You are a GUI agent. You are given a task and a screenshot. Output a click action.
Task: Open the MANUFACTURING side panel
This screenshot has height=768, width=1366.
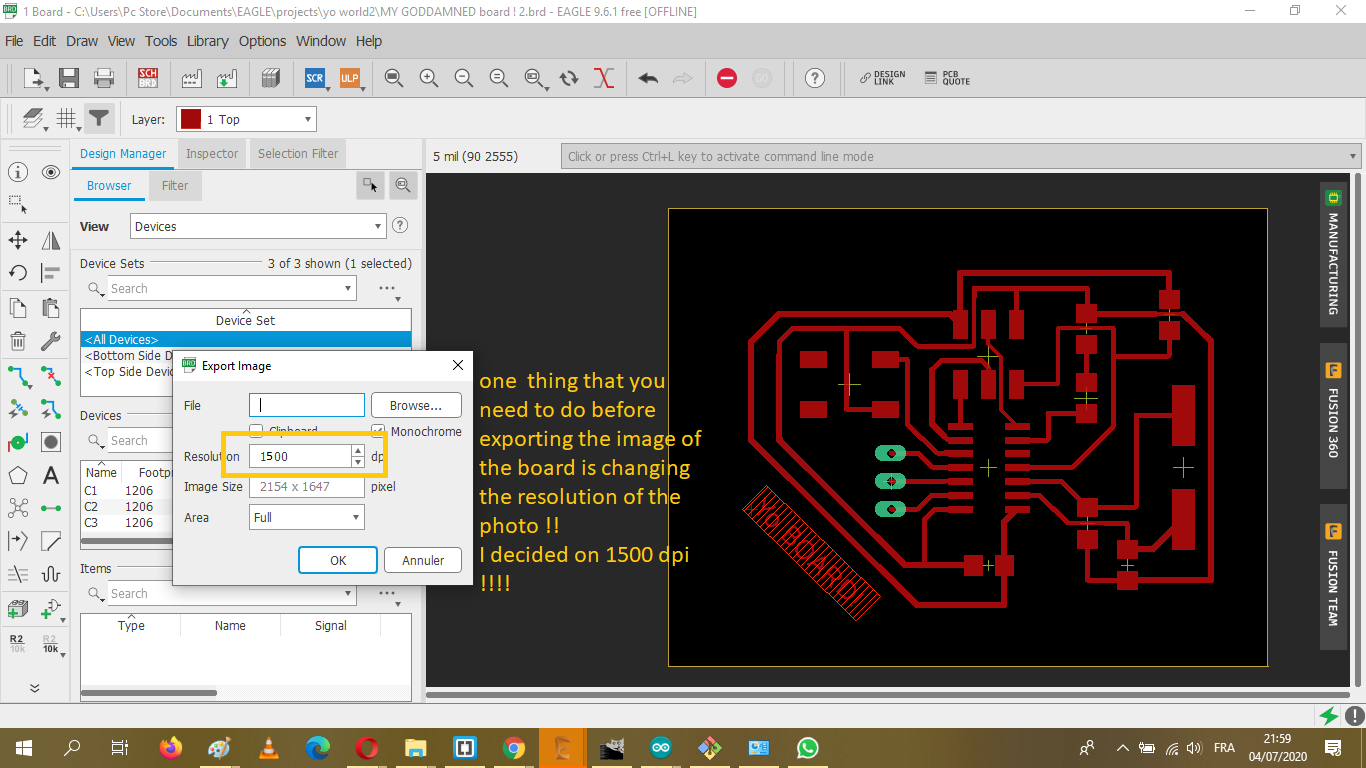(1332, 252)
